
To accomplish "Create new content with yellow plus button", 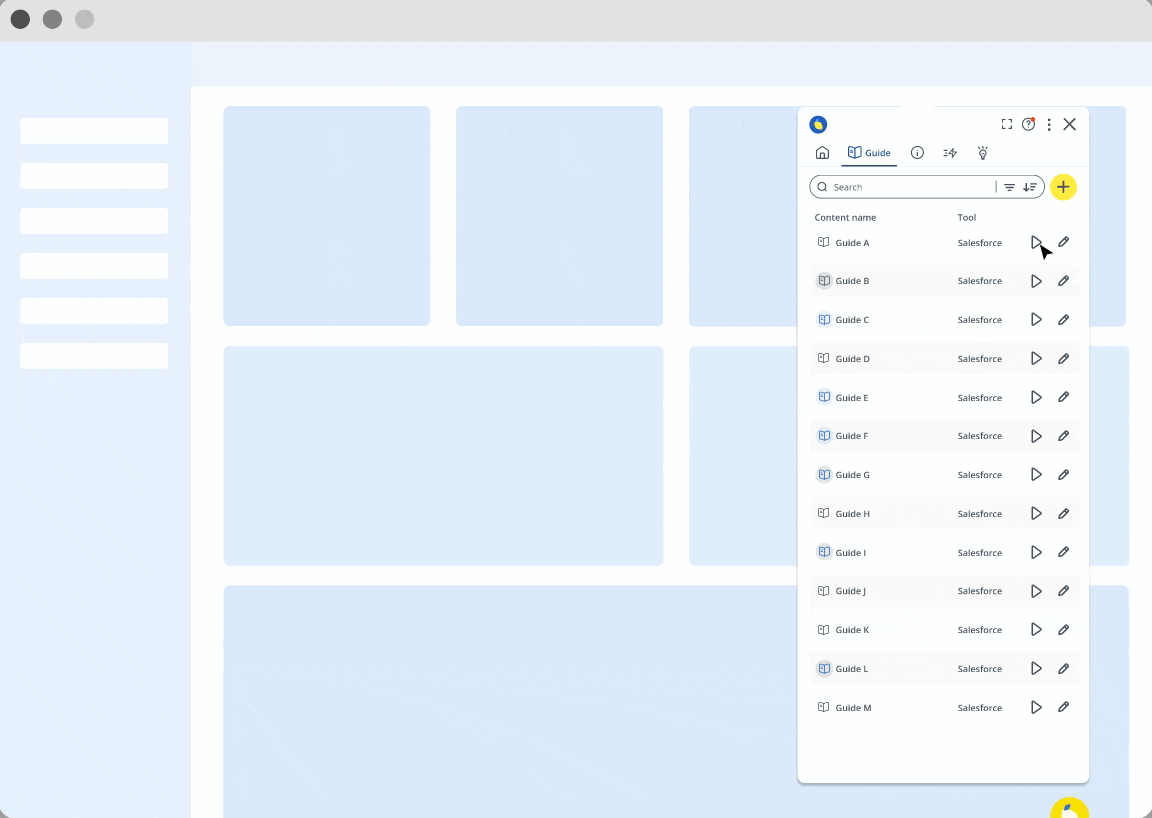I will coord(1063,187).
